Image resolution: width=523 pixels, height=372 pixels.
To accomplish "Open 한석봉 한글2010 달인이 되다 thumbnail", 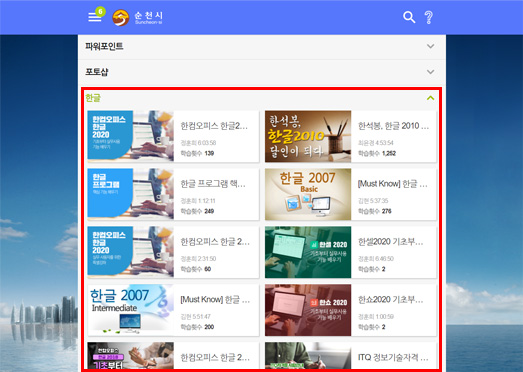I will 308,136.
